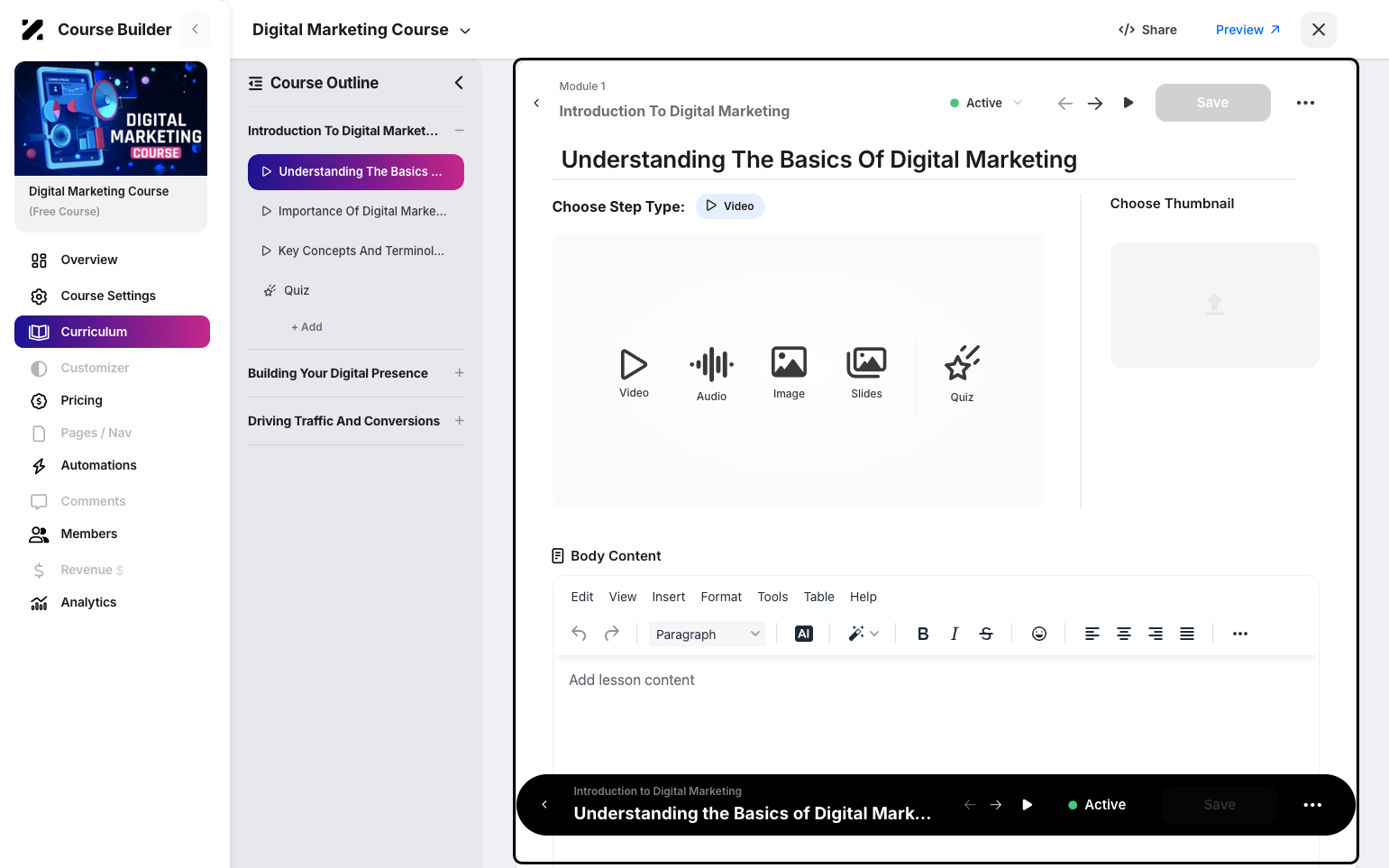
Task: Center align the text
Action: point(1124,634)
